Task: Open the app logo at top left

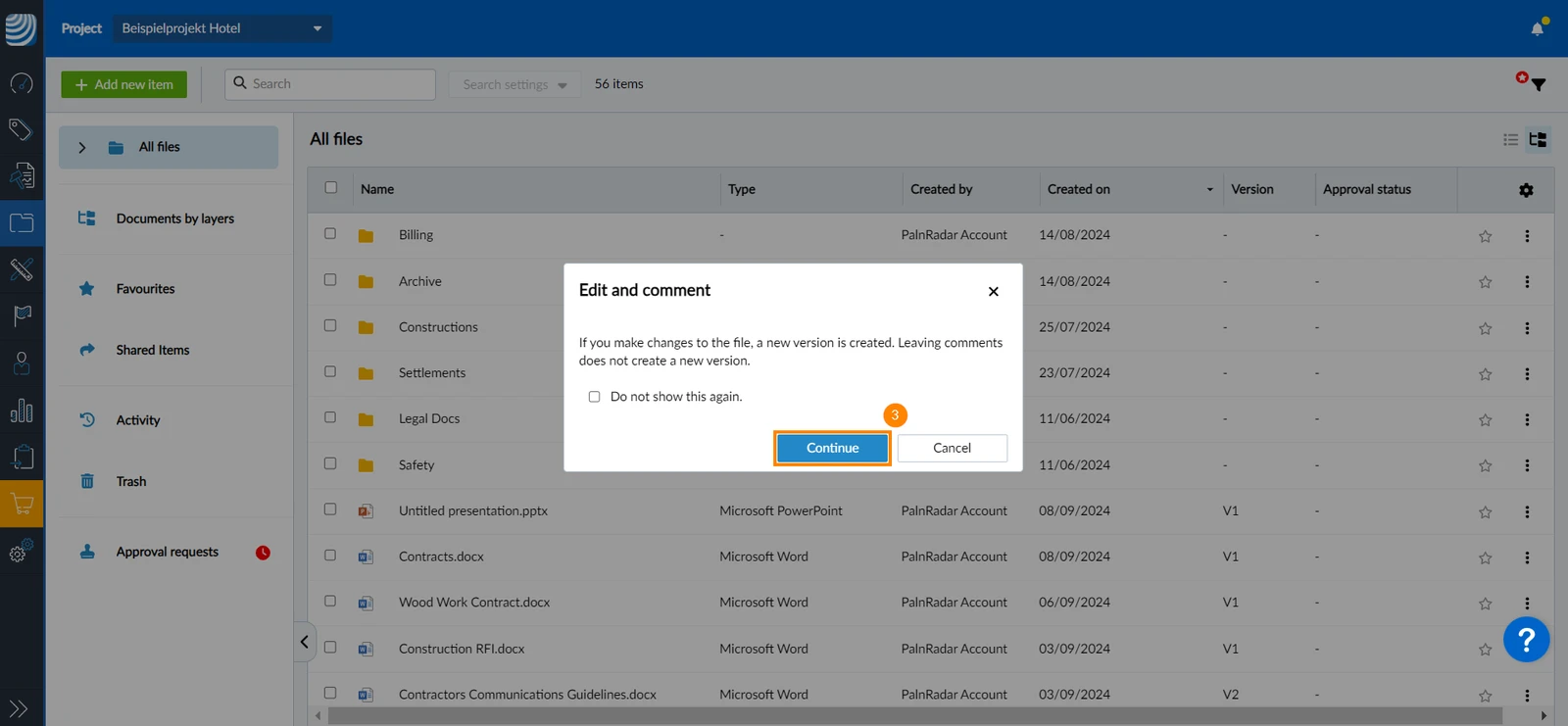Action: (21, 28)
